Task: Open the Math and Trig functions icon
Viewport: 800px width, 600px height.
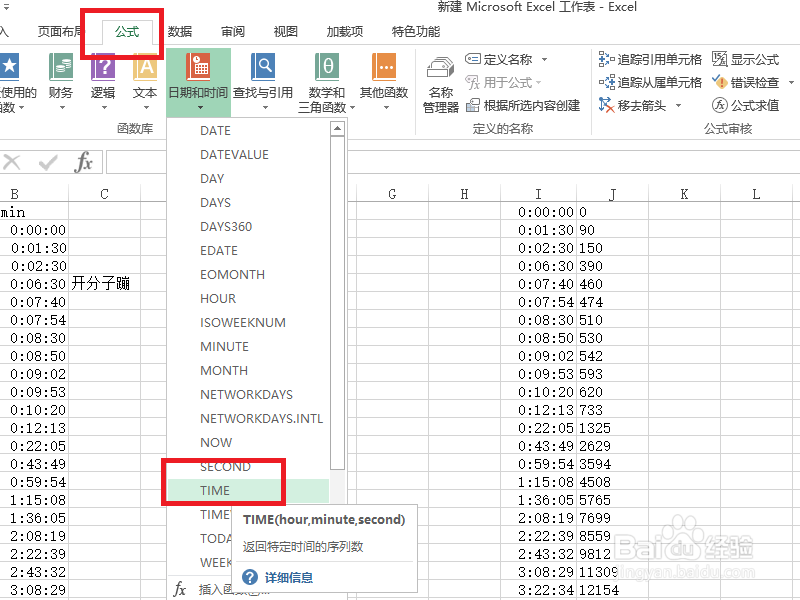Action: click(327, 67)
